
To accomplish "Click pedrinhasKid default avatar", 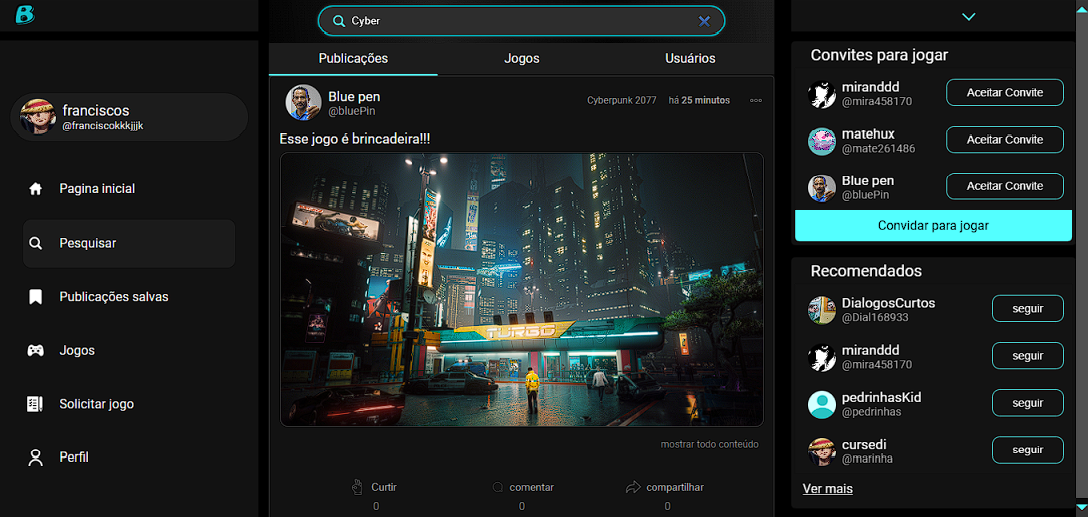I will 822,405.
